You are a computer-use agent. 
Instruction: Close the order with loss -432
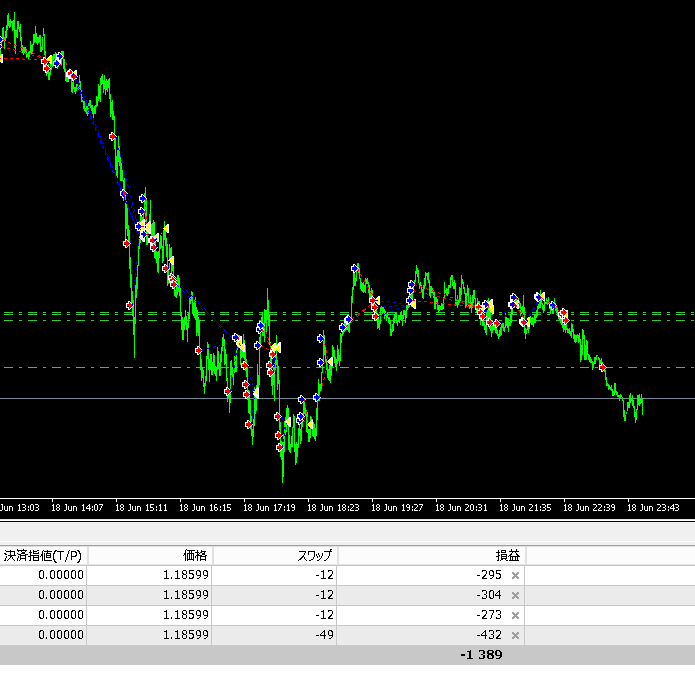(515, 635)
